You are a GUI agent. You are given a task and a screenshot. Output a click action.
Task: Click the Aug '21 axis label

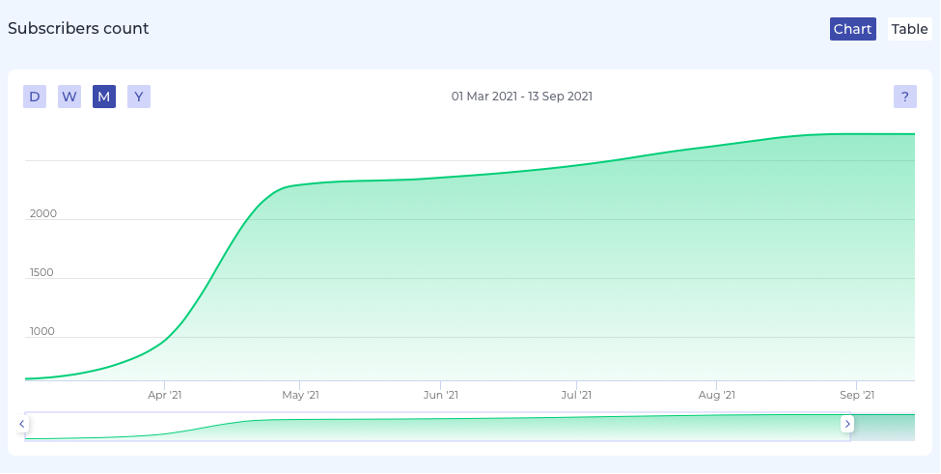(716, 395)
